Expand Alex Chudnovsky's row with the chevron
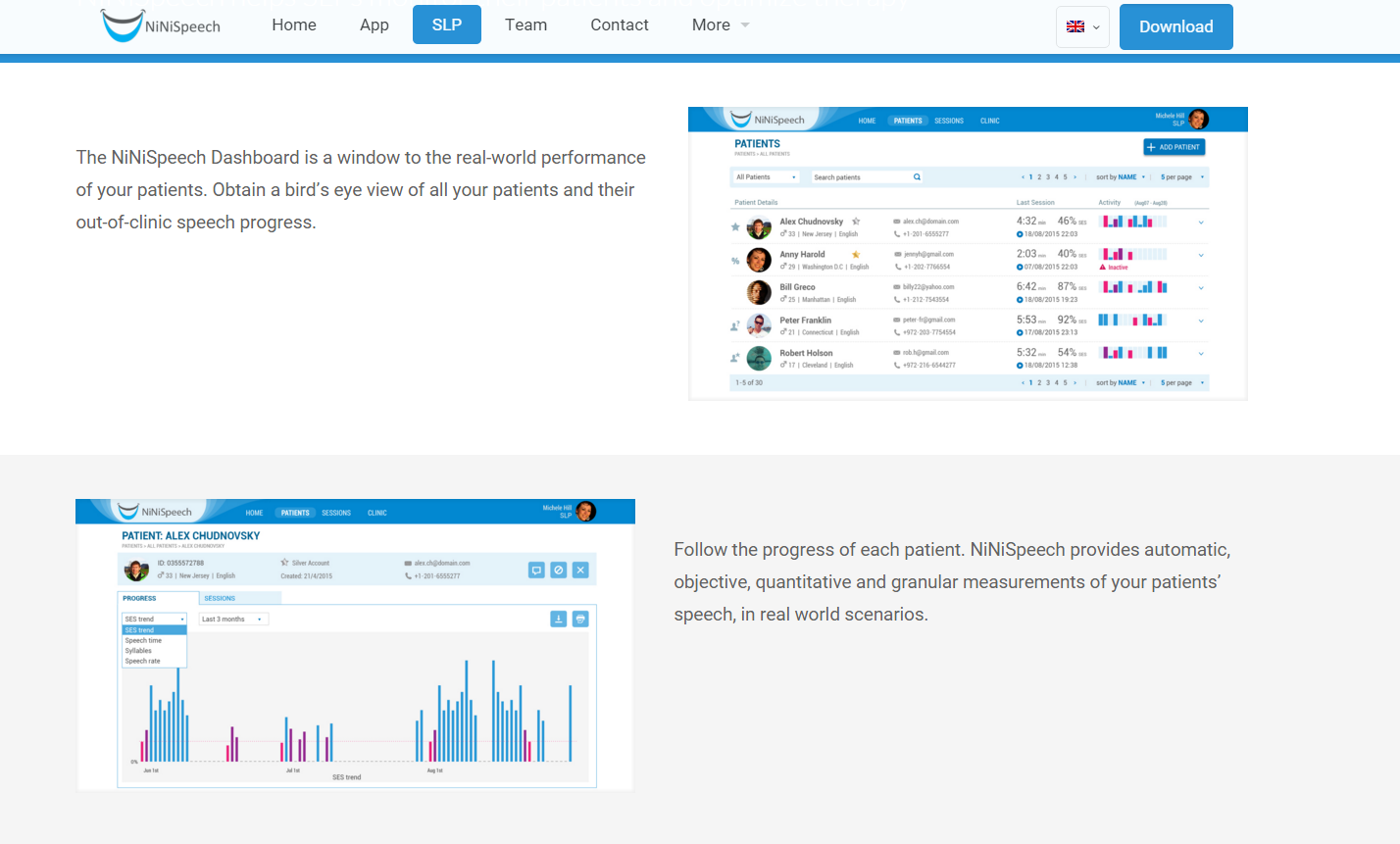The width and height of the screenshot is (1400, 844). coord(1201,223)
